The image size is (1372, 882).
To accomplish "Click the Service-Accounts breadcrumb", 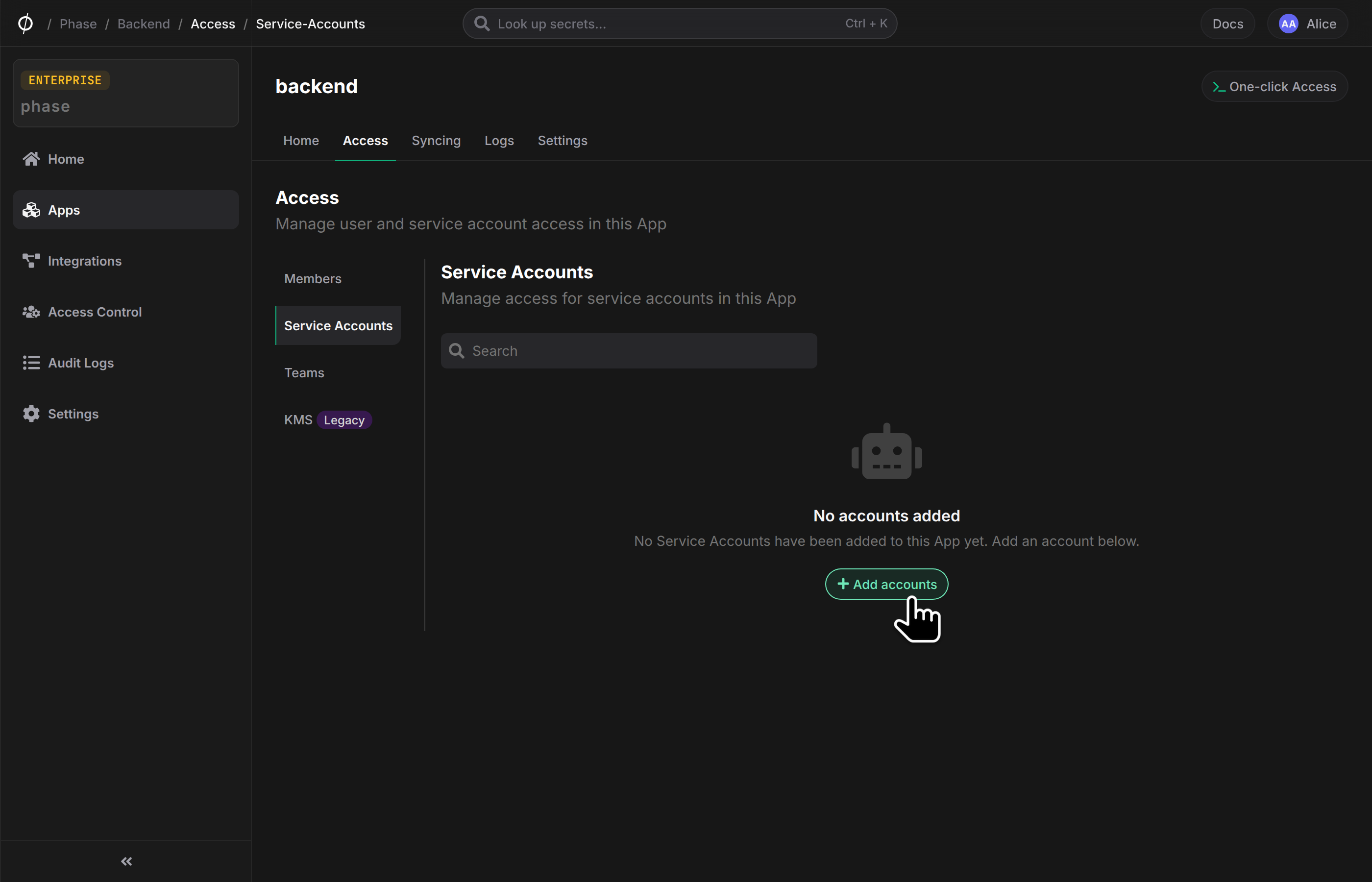I will click(x=310, y=24).
